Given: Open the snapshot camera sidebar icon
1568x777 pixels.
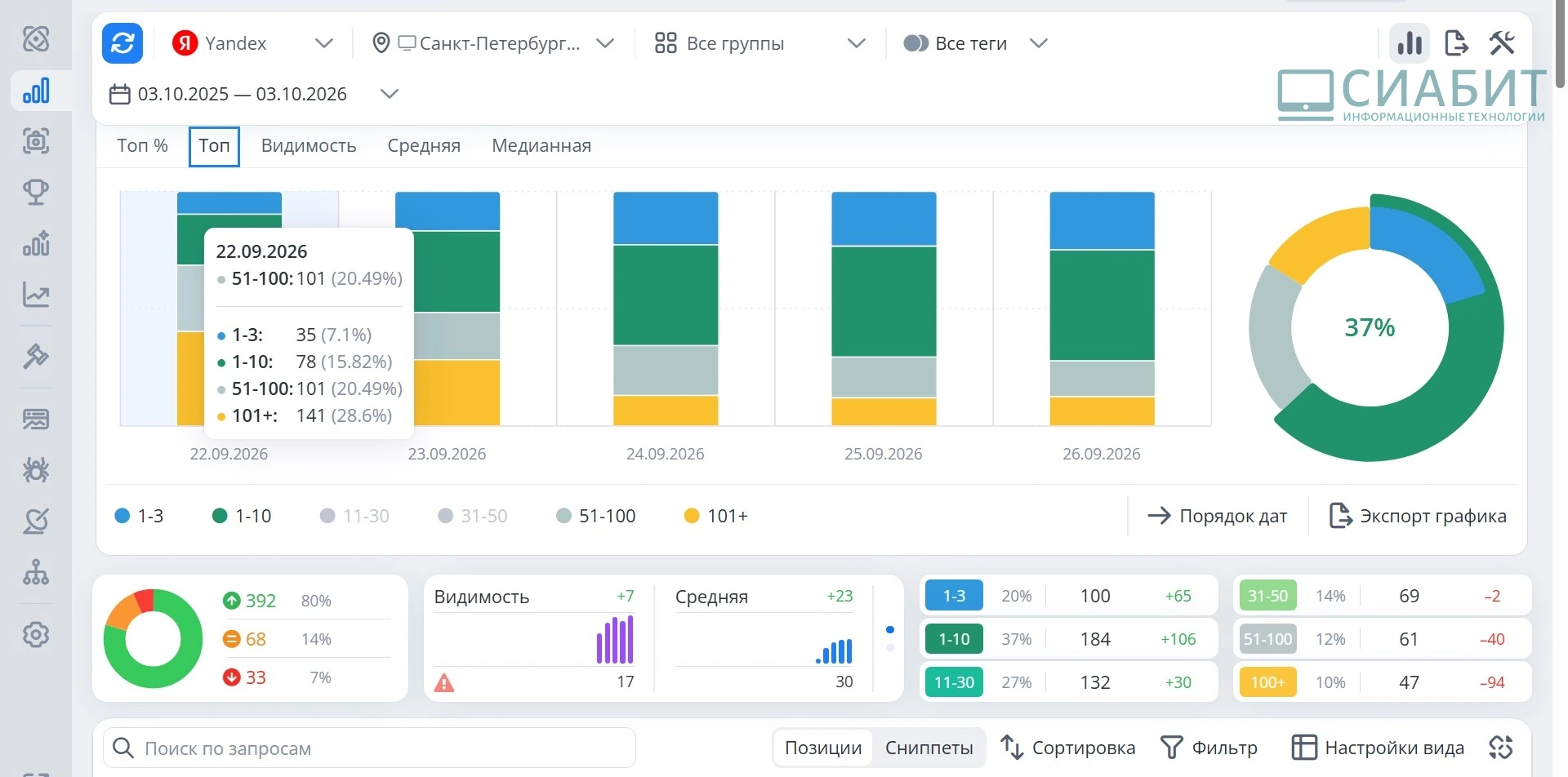Looking at the screenshot, I should point(36,141).
